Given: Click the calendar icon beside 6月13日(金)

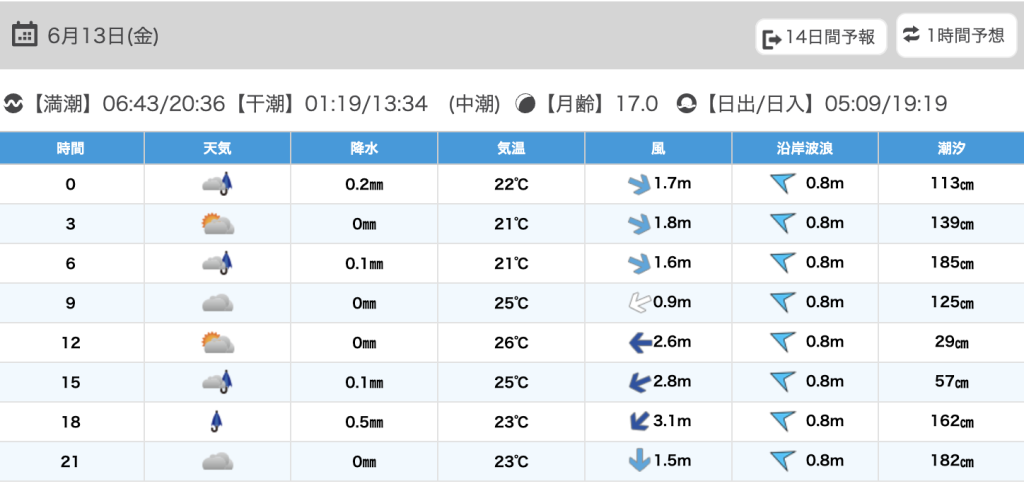Looking at the screenshot, I should (x=25, y=35).
